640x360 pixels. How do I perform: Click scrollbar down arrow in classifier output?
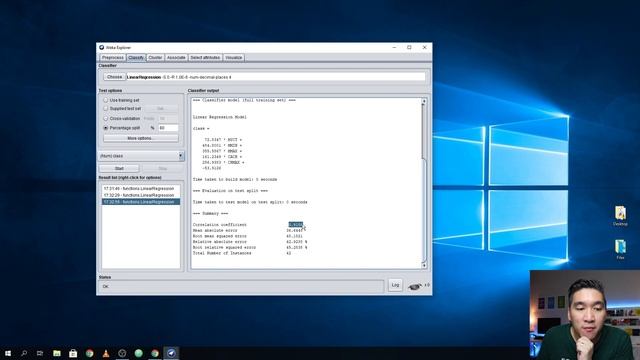[424, 265]
